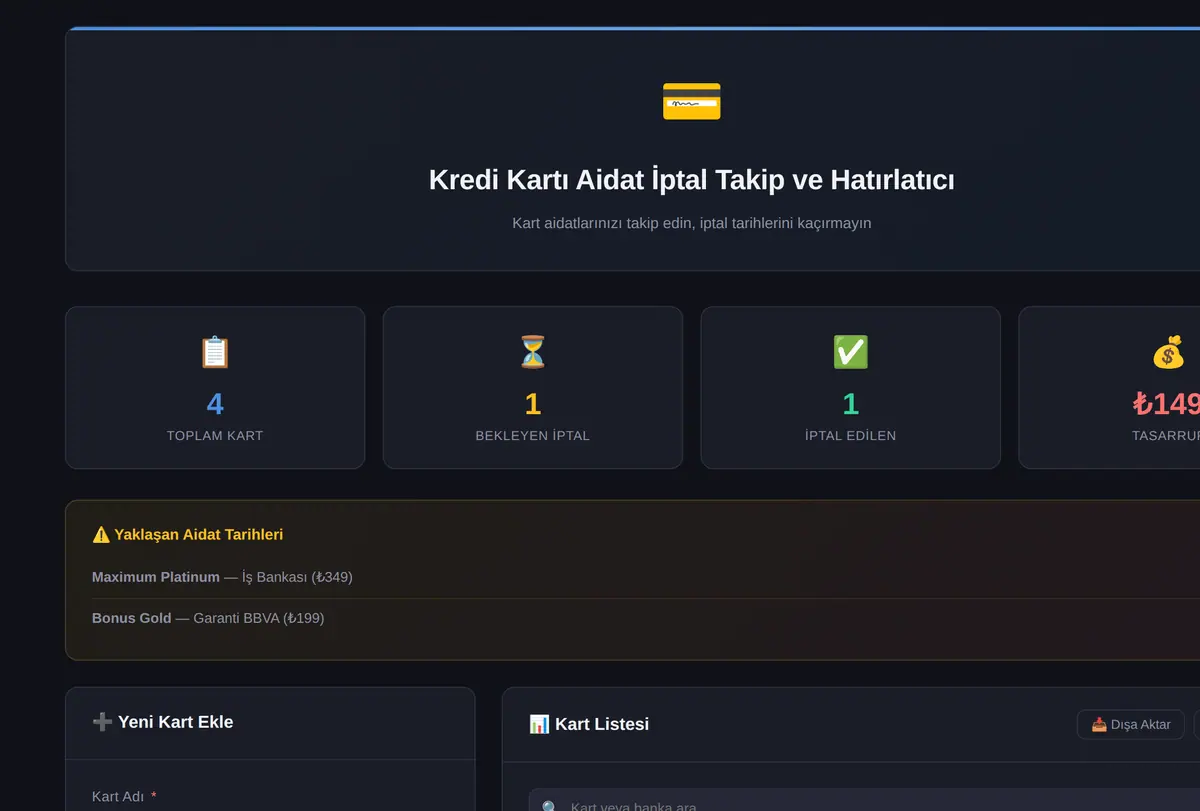Screen dimensions: 1200x811
Task: Click the TOPLAM KART label
Action: coord(215,436)
